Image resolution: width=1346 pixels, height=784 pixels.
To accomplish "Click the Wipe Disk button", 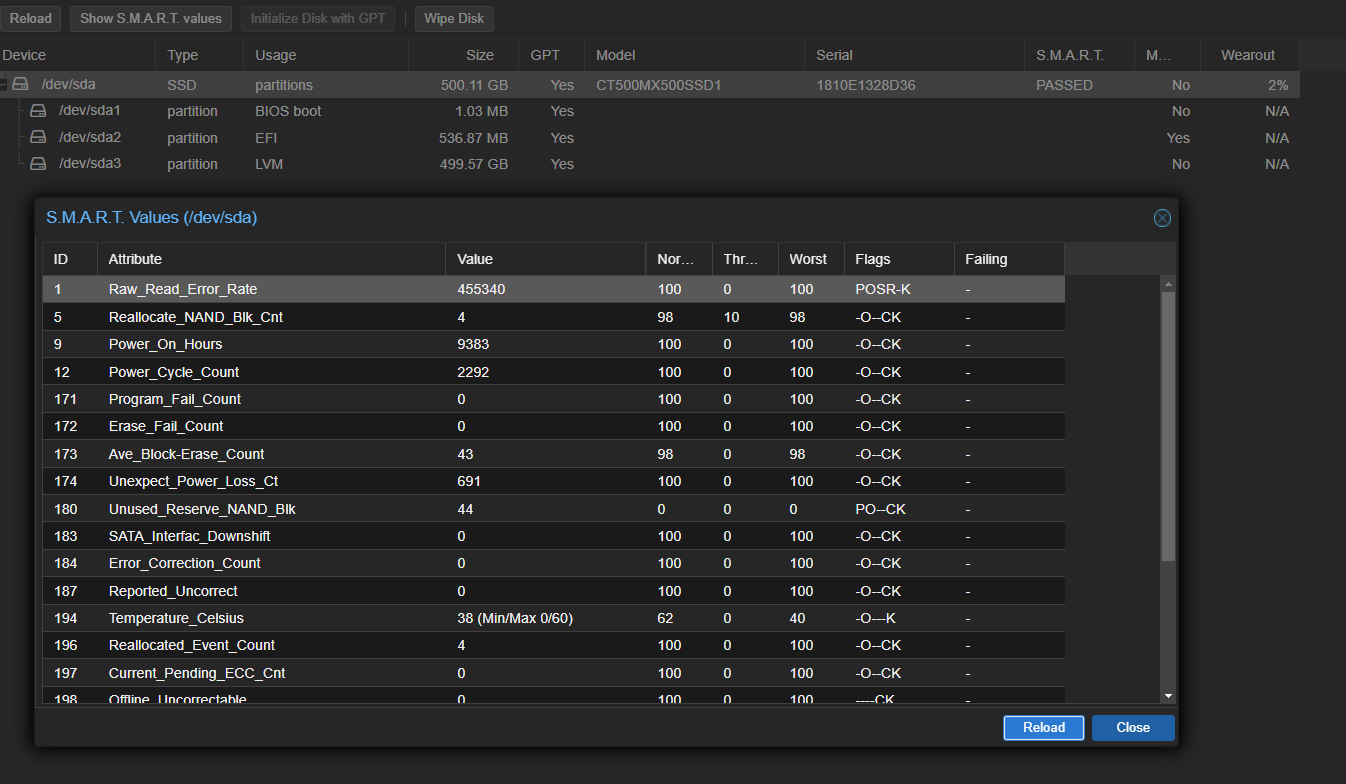I will click(x=454, y=19).
